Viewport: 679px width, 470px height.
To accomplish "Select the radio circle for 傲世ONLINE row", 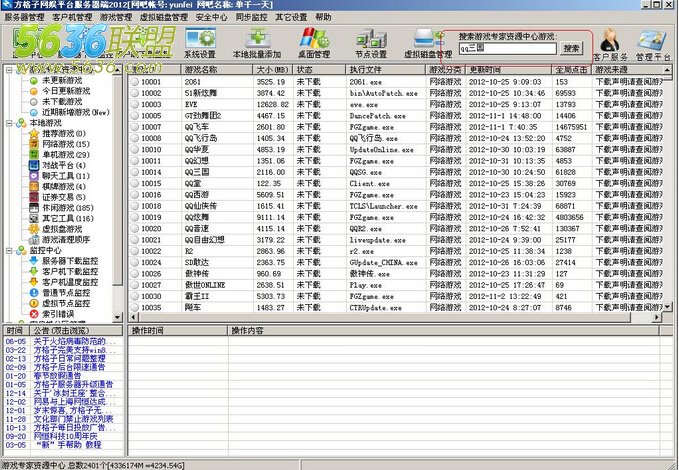I will (135, 285).
